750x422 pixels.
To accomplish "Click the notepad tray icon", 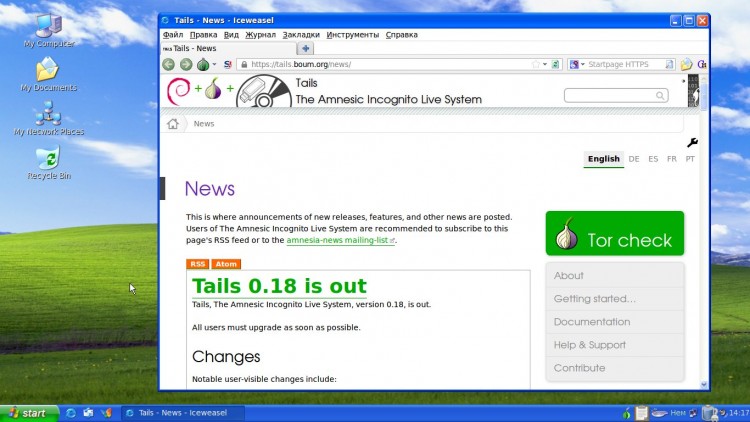I will coord(641,413).
